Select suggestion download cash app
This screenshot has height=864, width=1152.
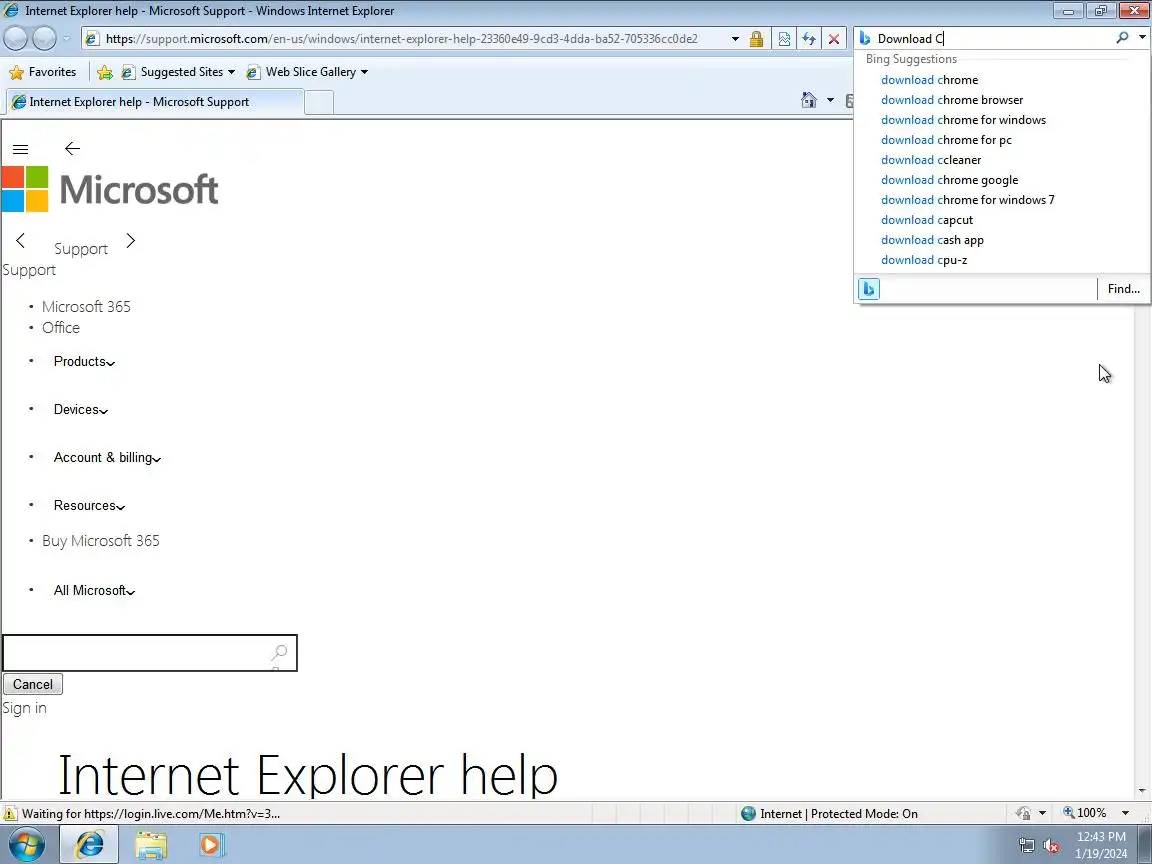[932, 240]
